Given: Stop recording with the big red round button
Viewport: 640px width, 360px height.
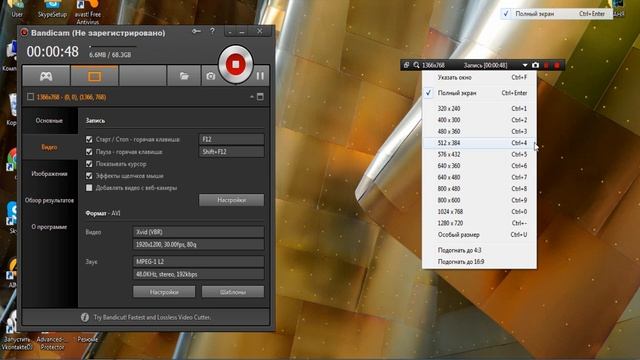Looking at the screenshot, I should 236,64.
